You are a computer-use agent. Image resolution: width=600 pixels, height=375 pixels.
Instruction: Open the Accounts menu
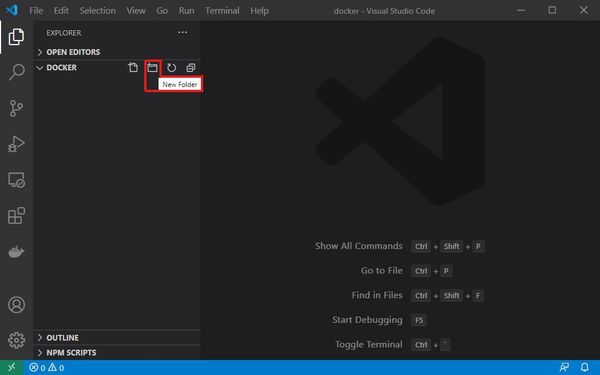click(x=16, y=305)
